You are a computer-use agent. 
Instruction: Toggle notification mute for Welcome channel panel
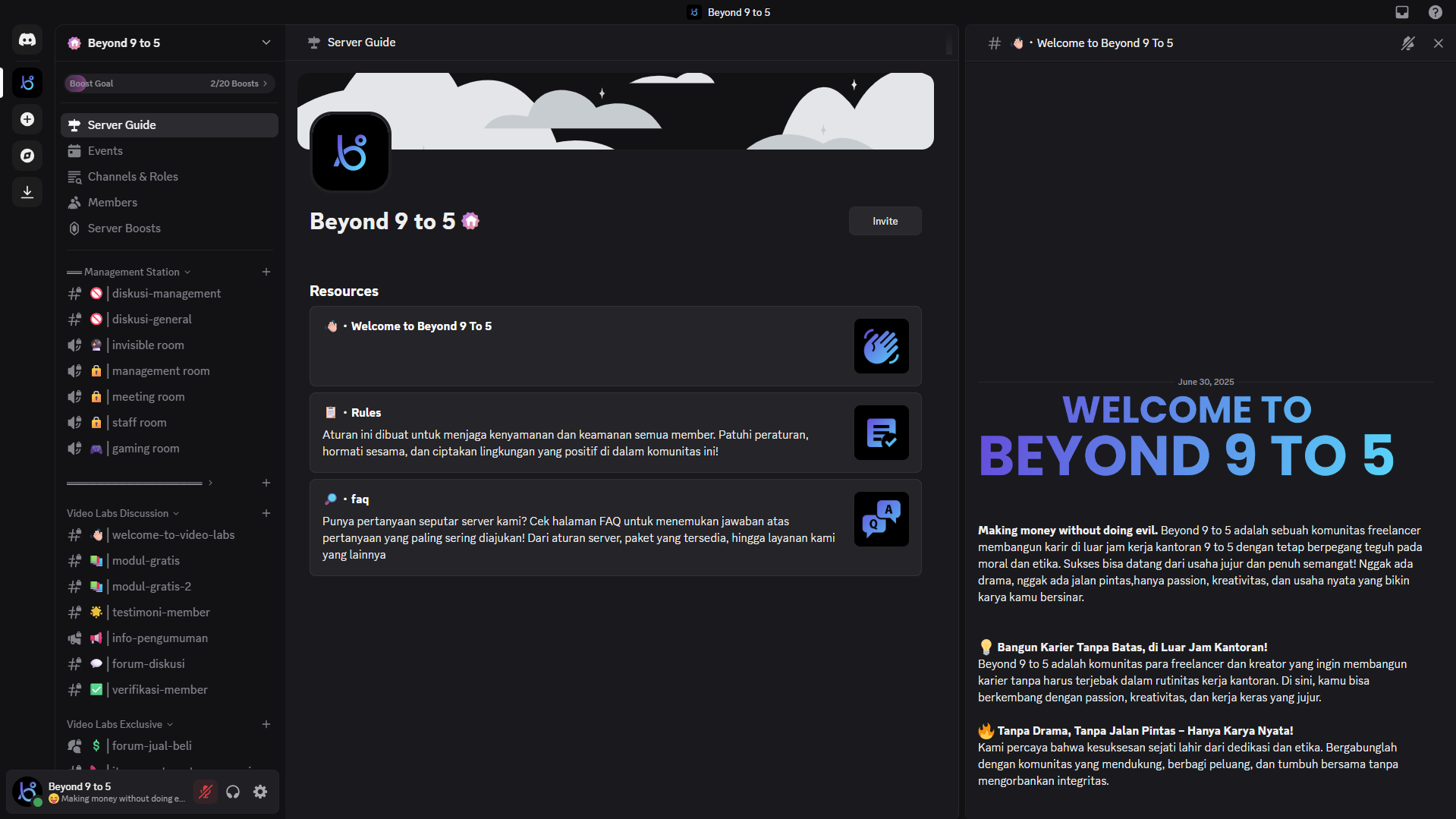coord(1408,43)
